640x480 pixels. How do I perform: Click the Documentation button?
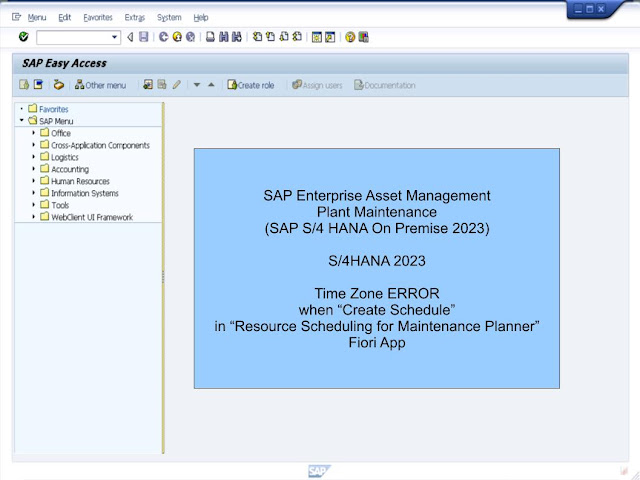coord(385,85)
